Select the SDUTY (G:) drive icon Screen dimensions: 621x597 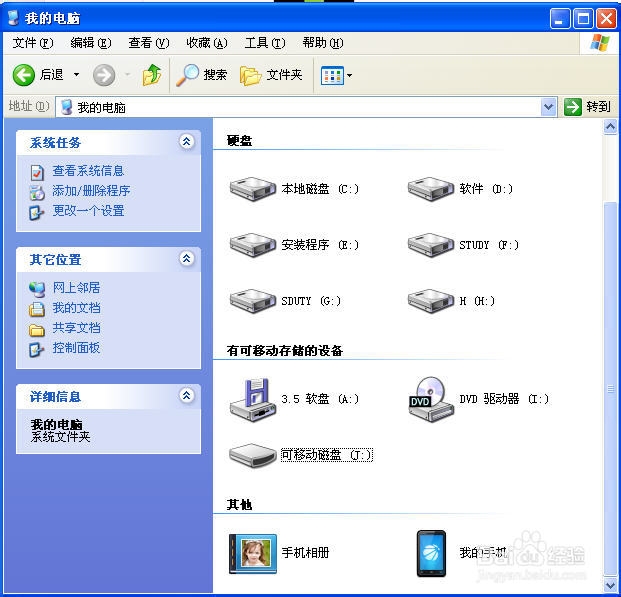(x=253, y=301)
